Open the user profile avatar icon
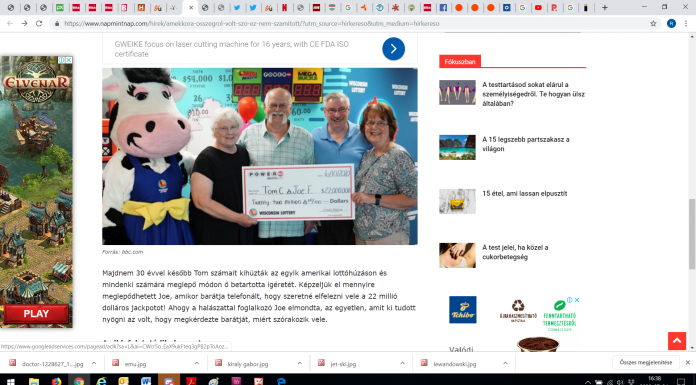This screenshot has width=696, height=385. point(671,24)
